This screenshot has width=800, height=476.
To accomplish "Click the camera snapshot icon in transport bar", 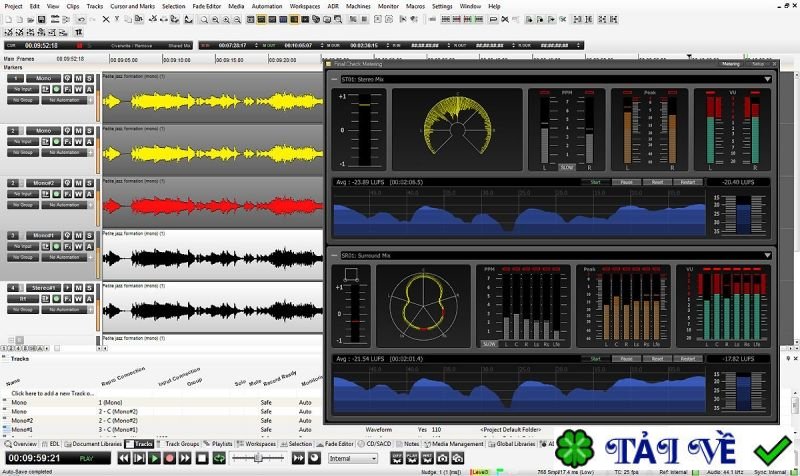I will pos(442,458).
